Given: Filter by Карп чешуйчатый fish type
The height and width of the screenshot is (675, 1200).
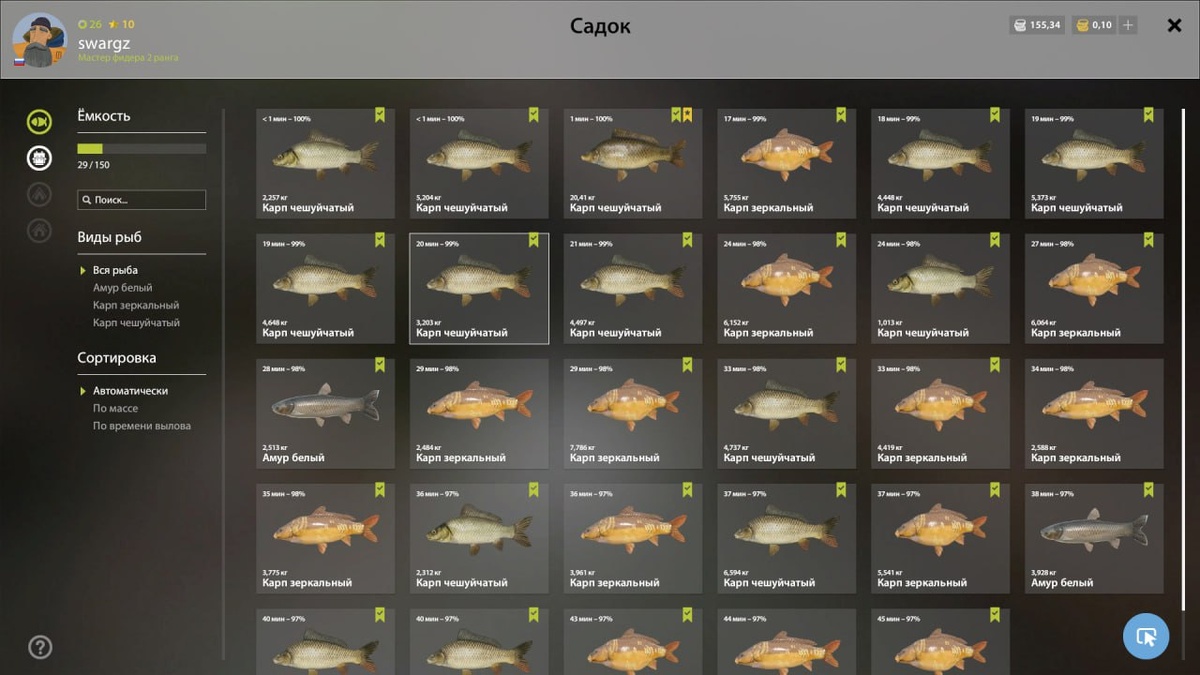Looking at the screenshot, I should [x=137, y=323].
